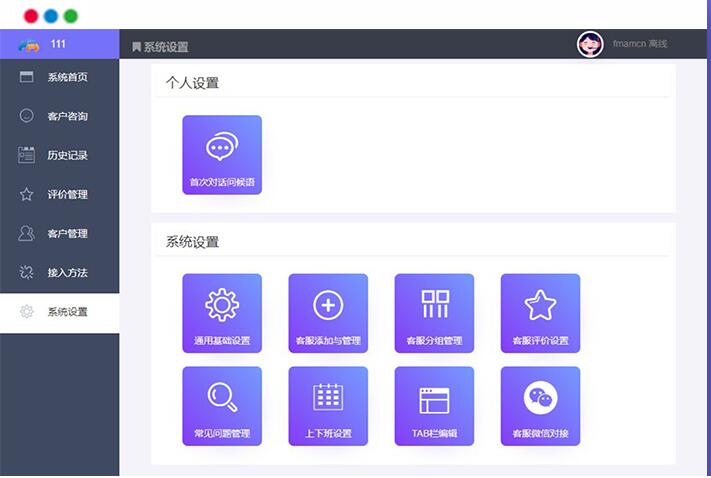This screenshot has width=711, height=478.
Task: Go to 系统首页 in sidebar
Action: point(60,77)
